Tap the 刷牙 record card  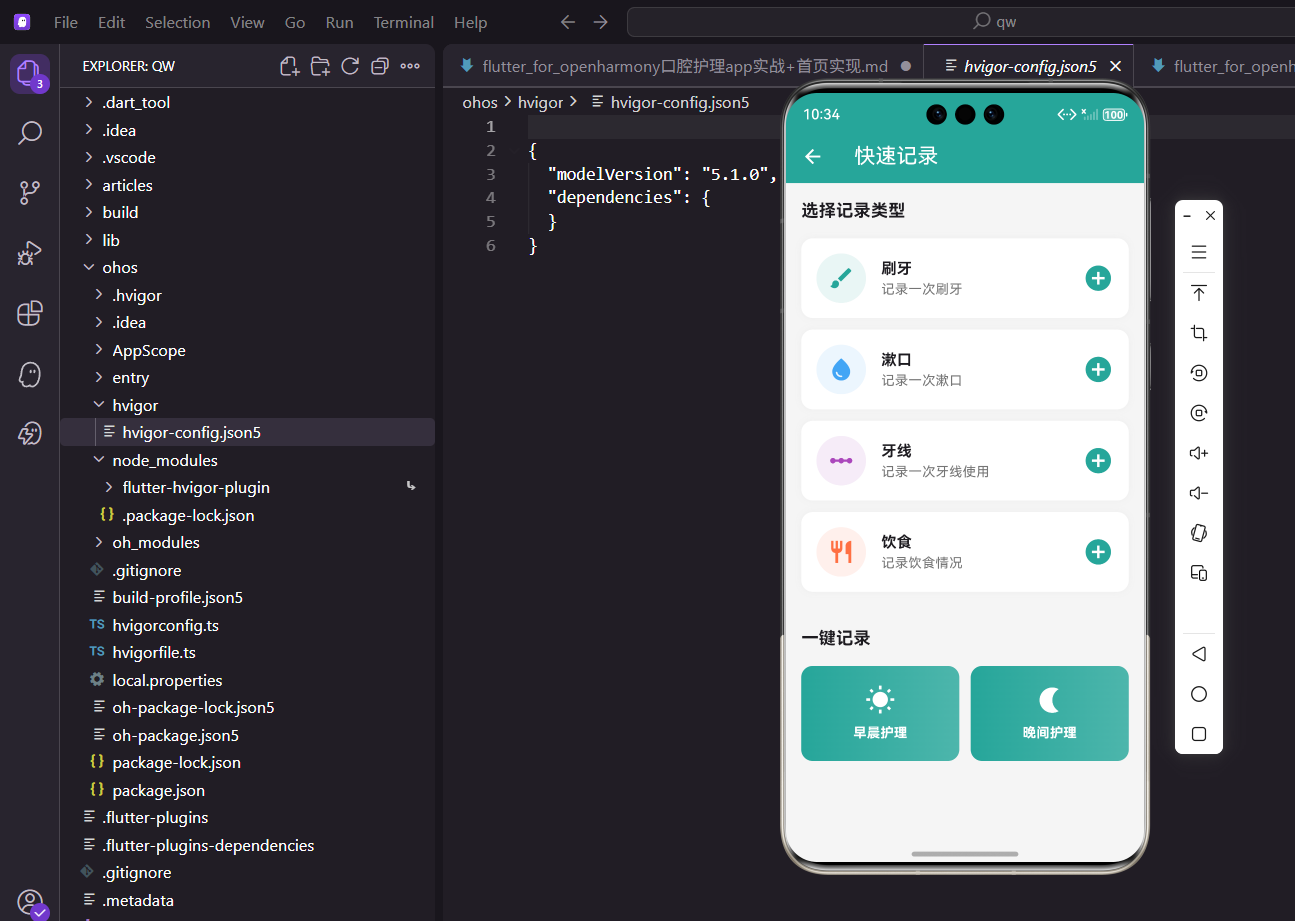[965, 278]
